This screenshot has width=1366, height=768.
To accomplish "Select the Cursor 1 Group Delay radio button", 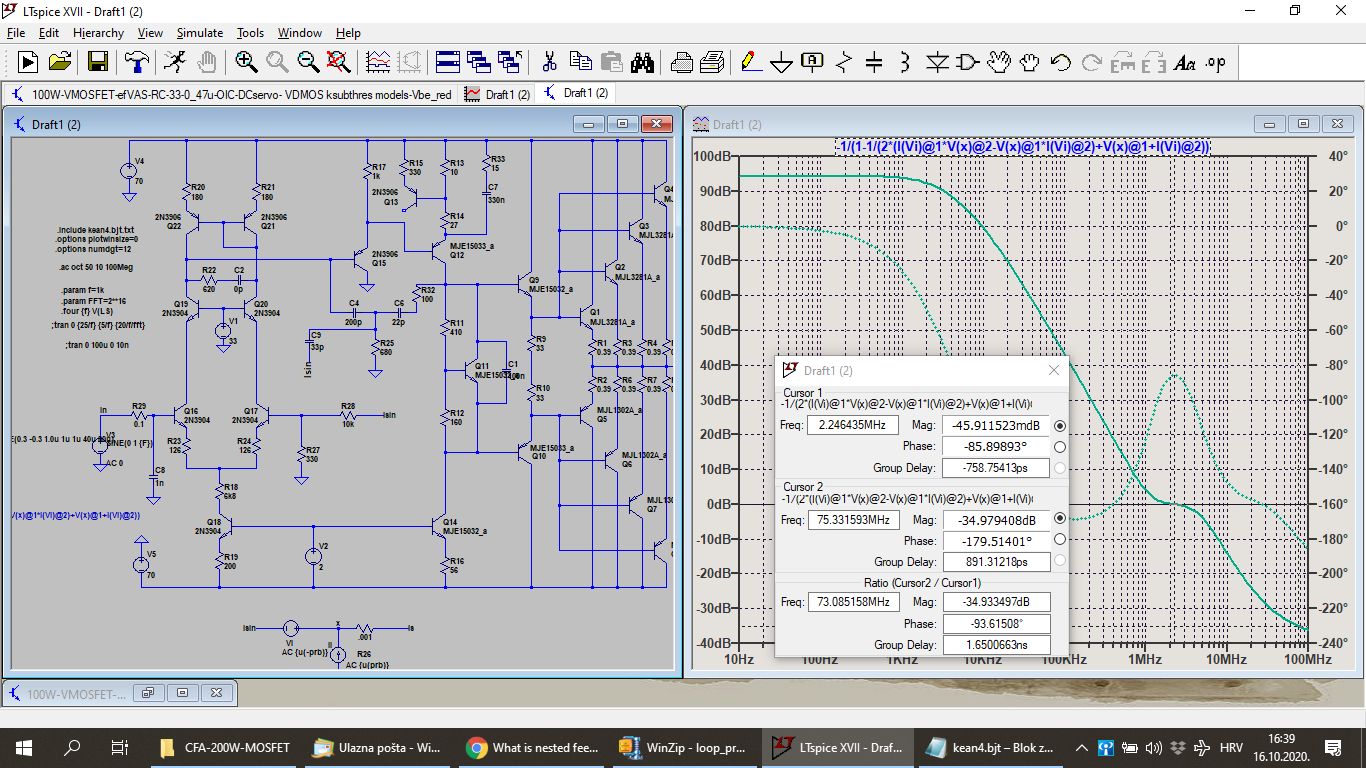I will coord(1060,468).
